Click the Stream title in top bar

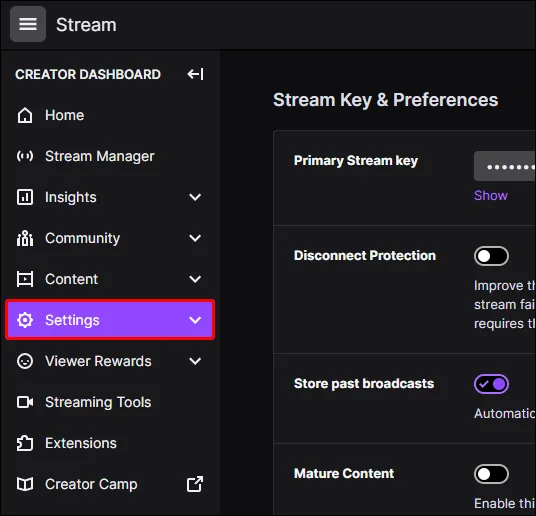pos(86,25)
